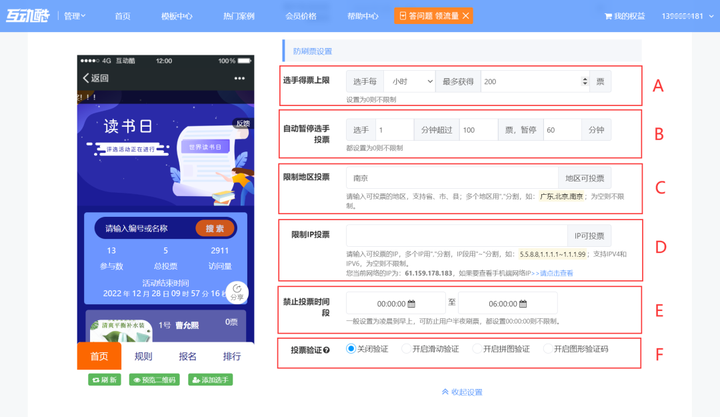Click the round 分享 share icon
Viewport: 720px width, 417px height.
(237, 292)
